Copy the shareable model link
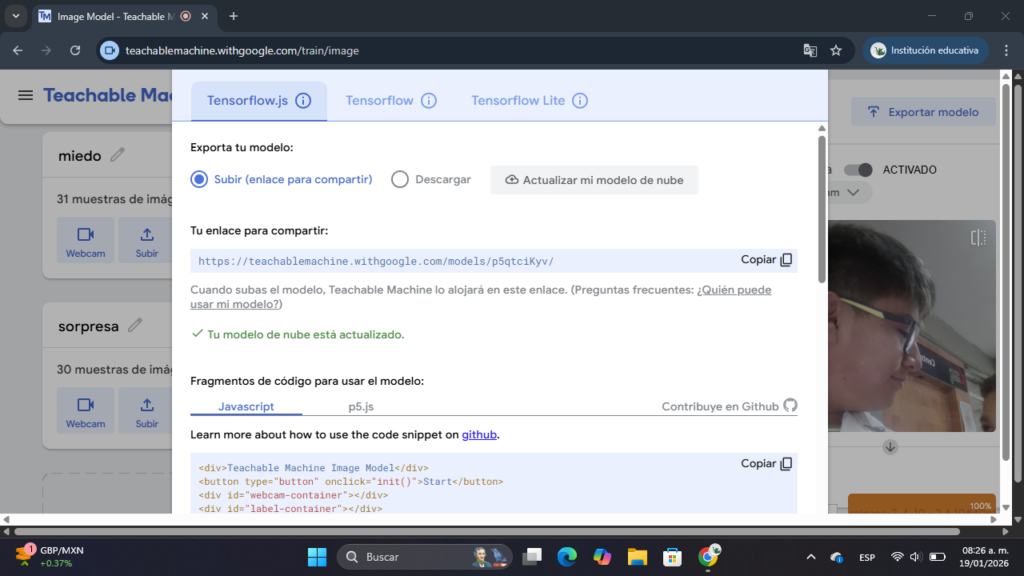 pyautogui.click(x=766, y=260)
